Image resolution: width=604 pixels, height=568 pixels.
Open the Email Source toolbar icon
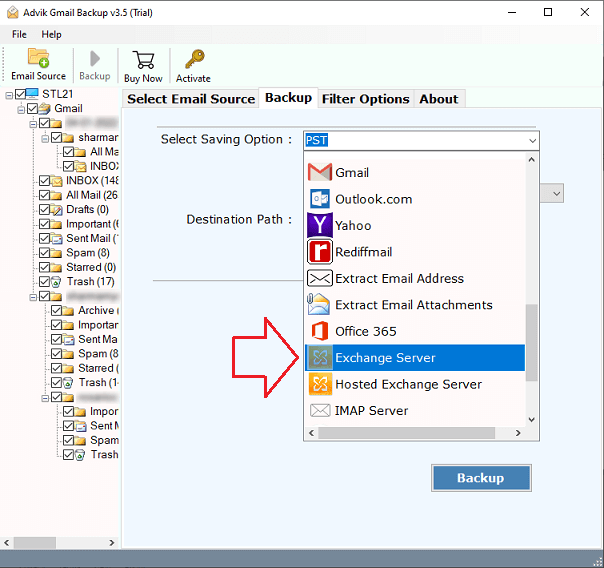click(38, 58)
